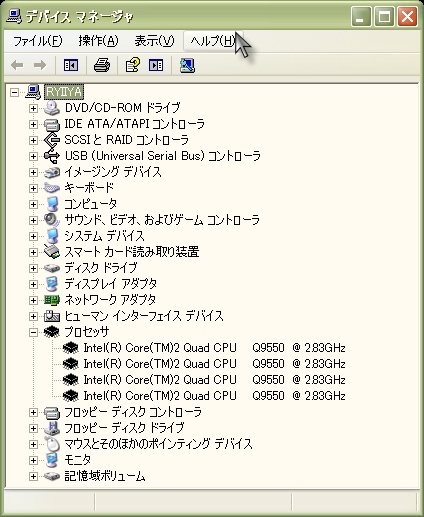Maximize the デバイス マネージャ window
This screenshot has height=517, width=424.
point(384,16)
